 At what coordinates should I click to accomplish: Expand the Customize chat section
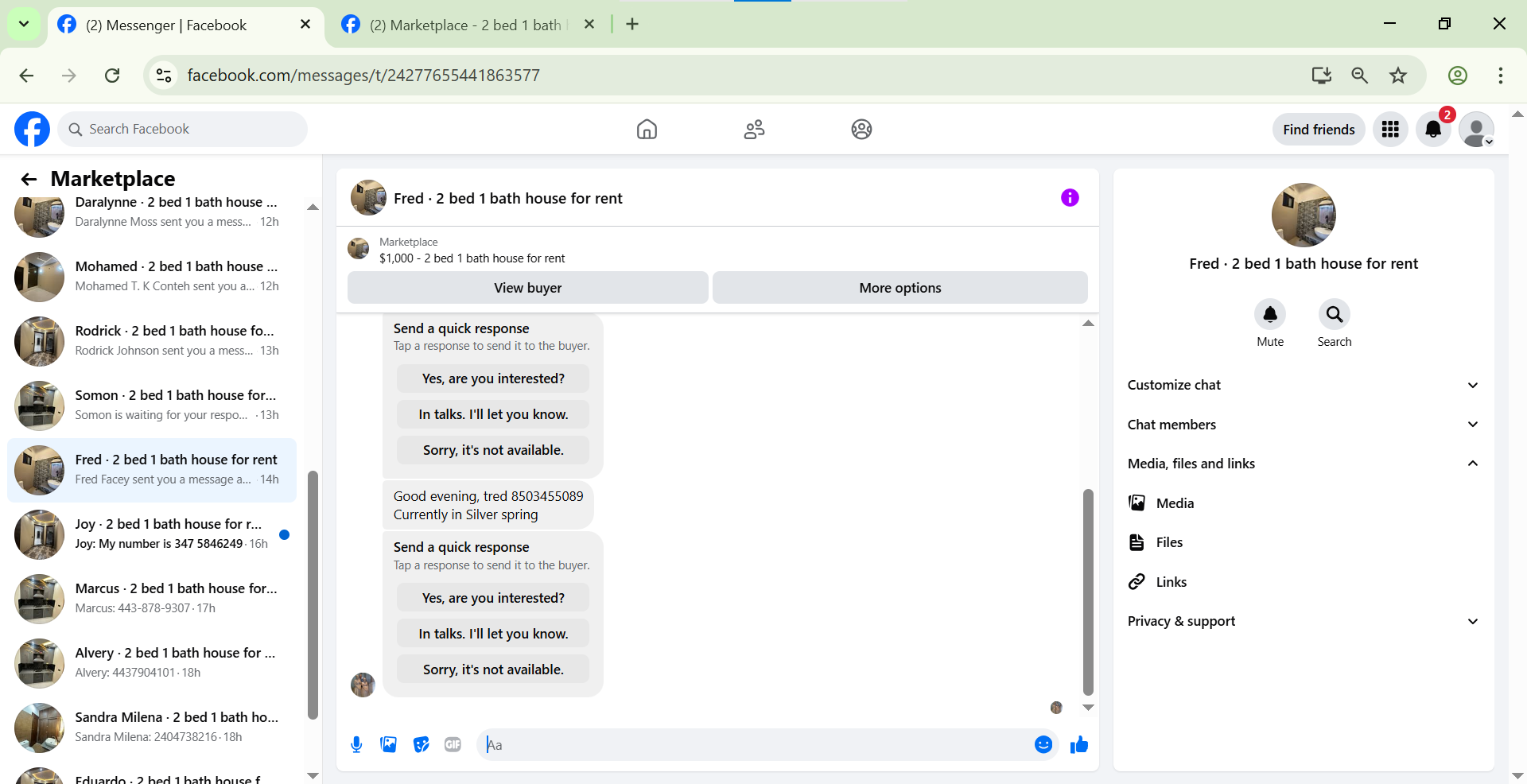point(1303,385)
